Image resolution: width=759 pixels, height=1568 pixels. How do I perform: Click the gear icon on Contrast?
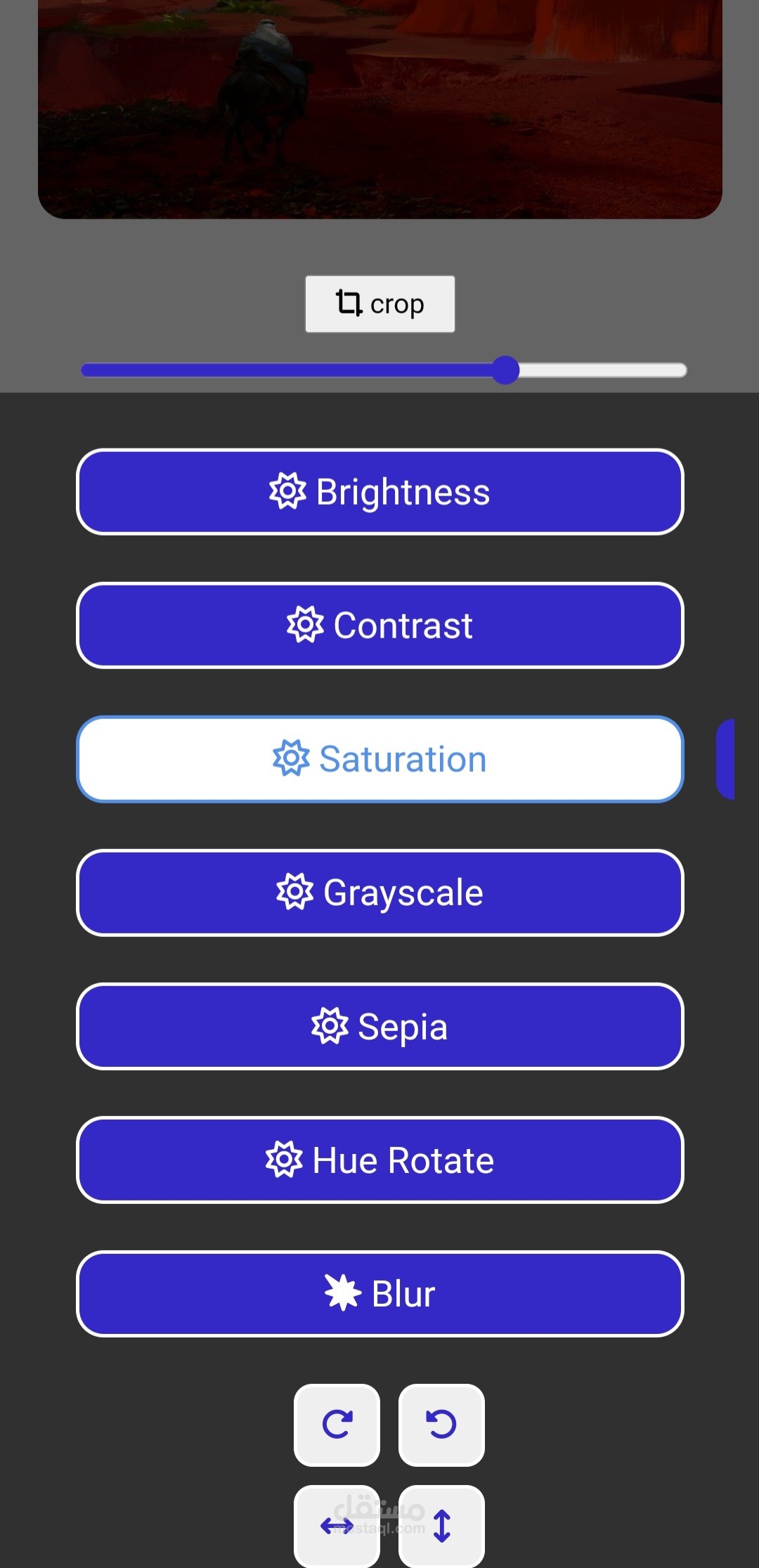[x=305, y=625]
